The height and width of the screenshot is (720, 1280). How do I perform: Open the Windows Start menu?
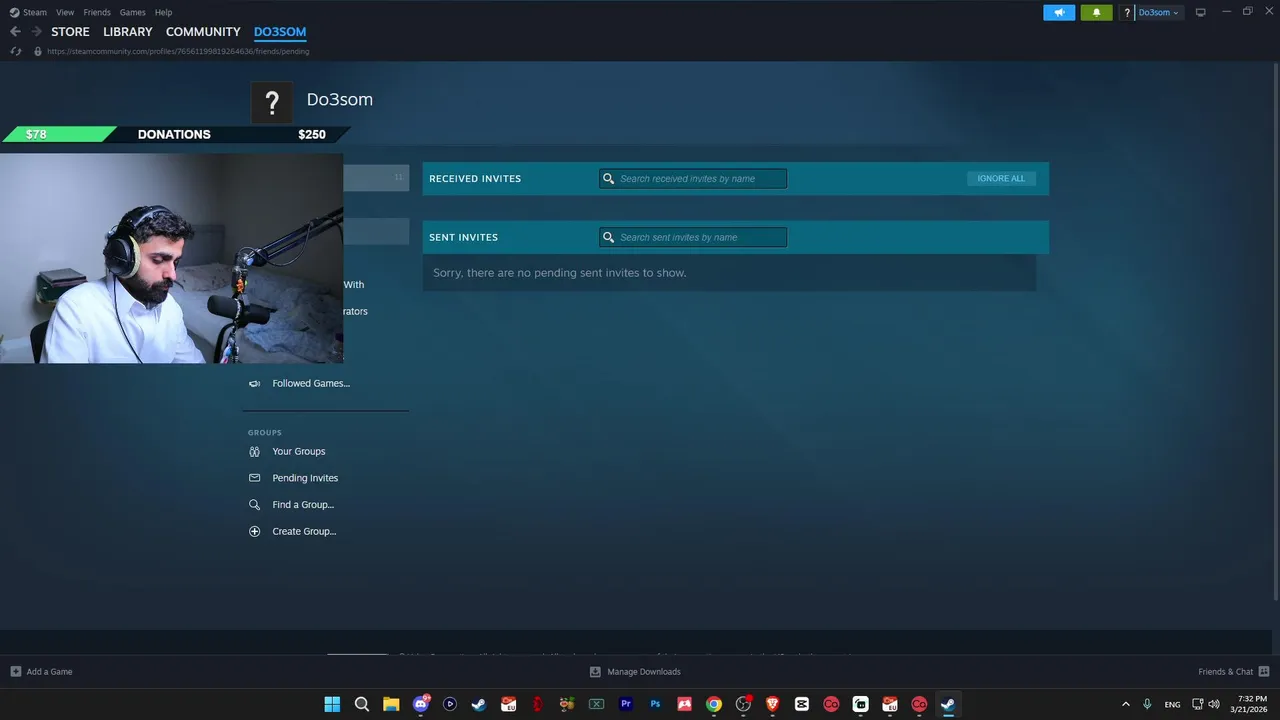332,704
